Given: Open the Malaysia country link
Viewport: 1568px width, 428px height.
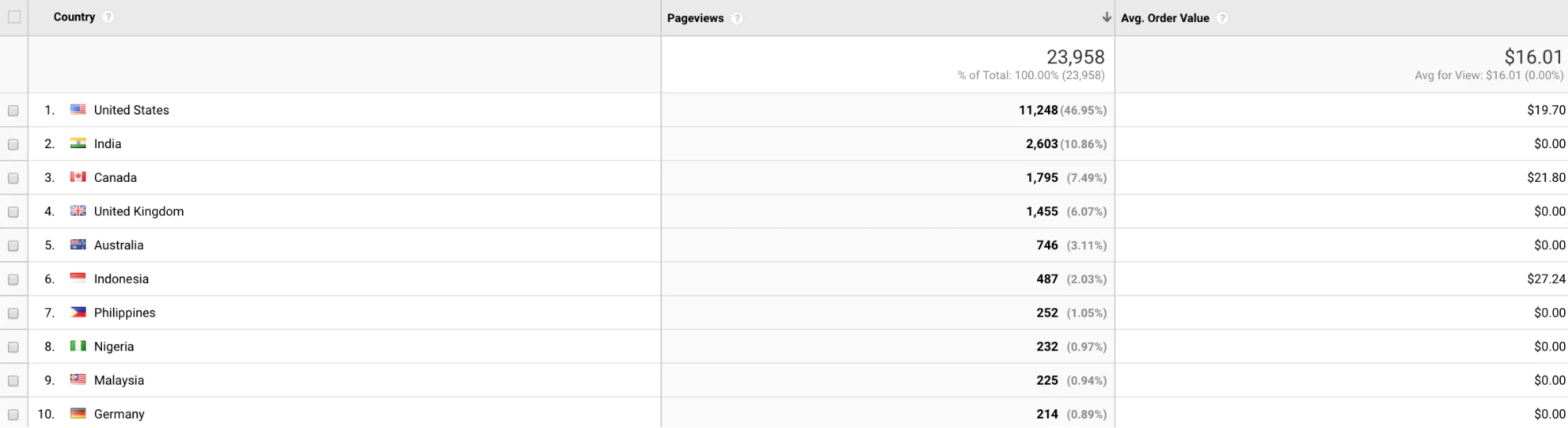Looking at the screenshot, I should pos(119,379).
